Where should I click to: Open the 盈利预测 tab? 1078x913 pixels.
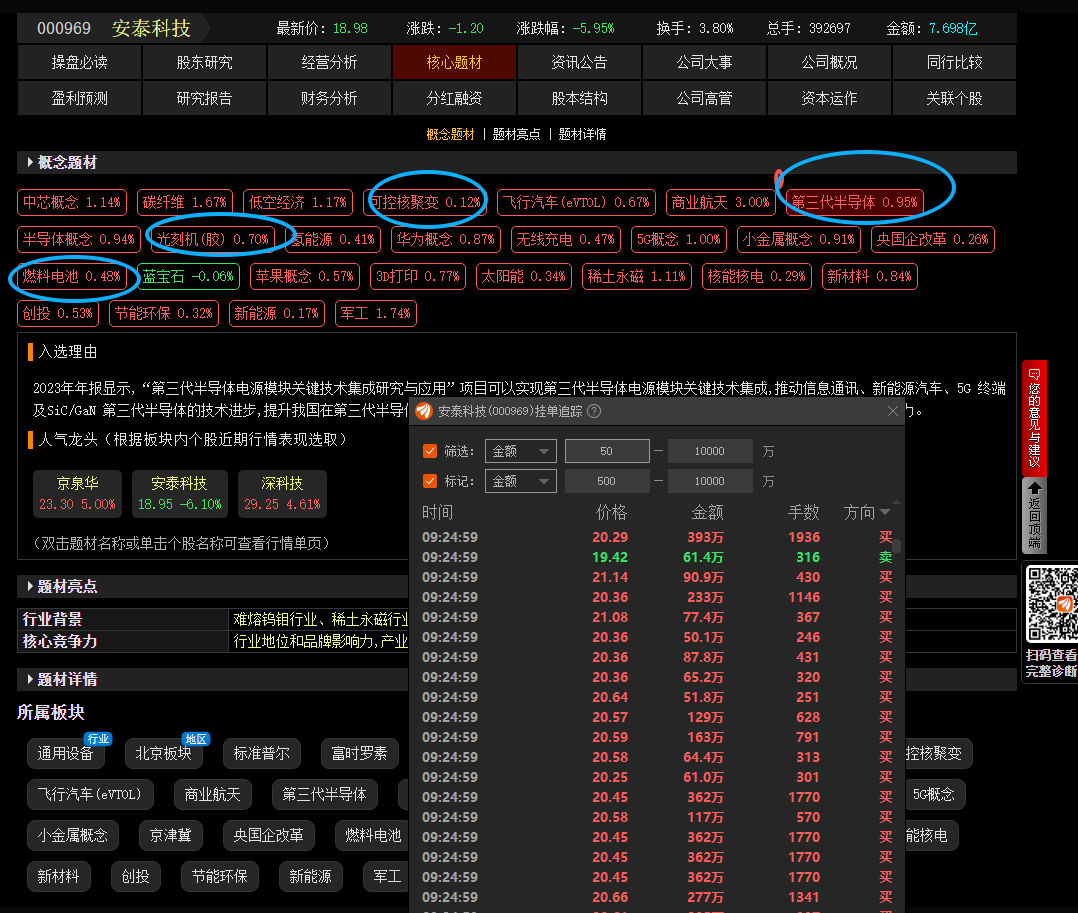pyautogui.click(x=79, y=98)
